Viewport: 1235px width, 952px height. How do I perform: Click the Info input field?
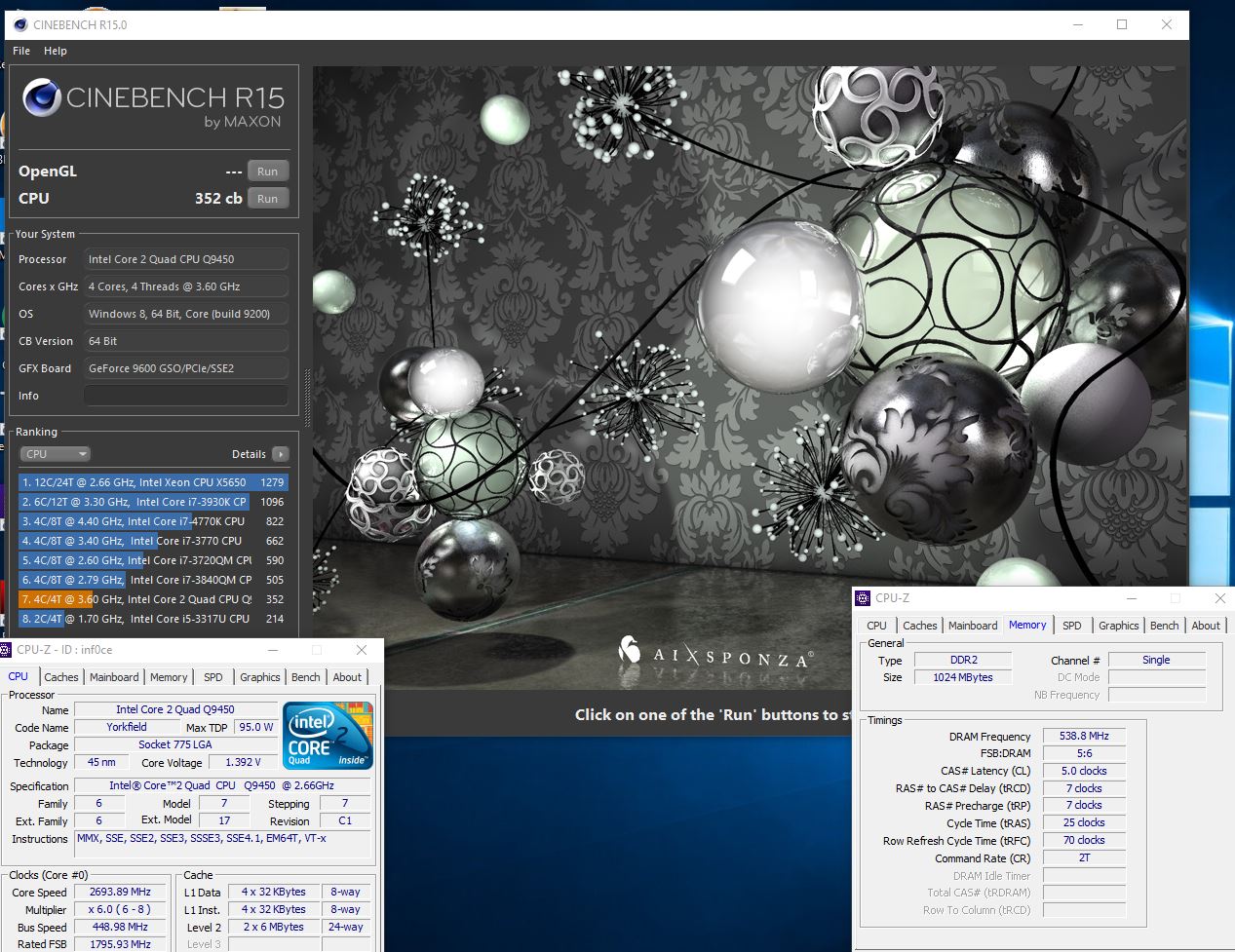[x=186, y=396]
